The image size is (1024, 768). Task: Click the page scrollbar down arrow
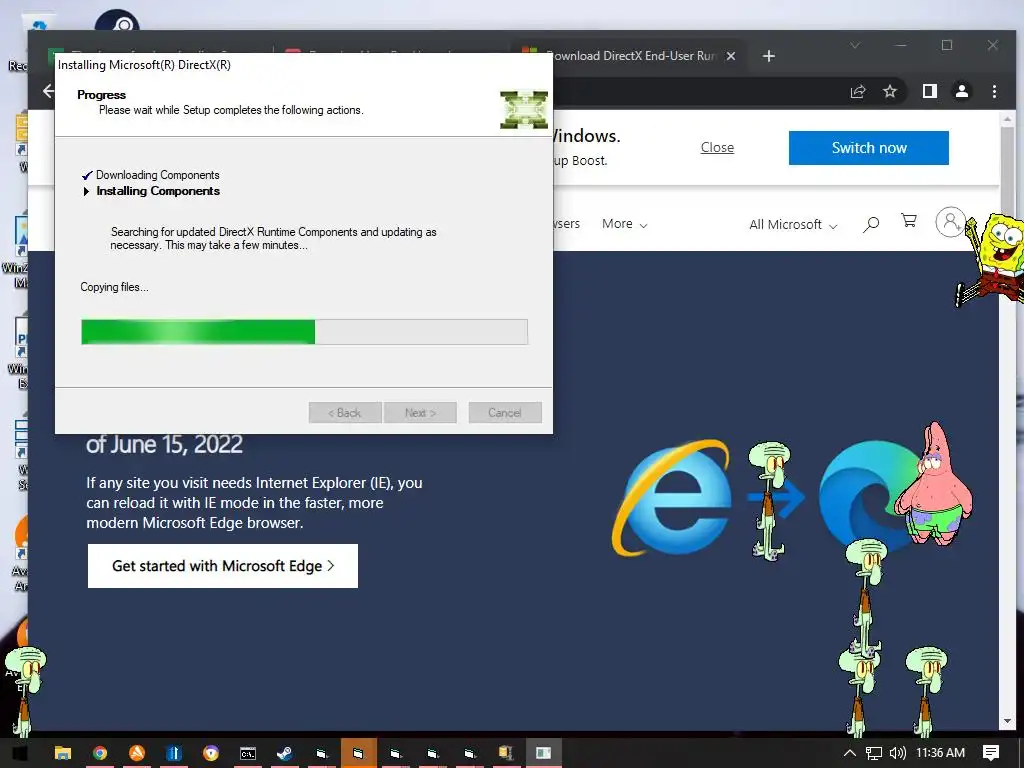click(1006, 722)
